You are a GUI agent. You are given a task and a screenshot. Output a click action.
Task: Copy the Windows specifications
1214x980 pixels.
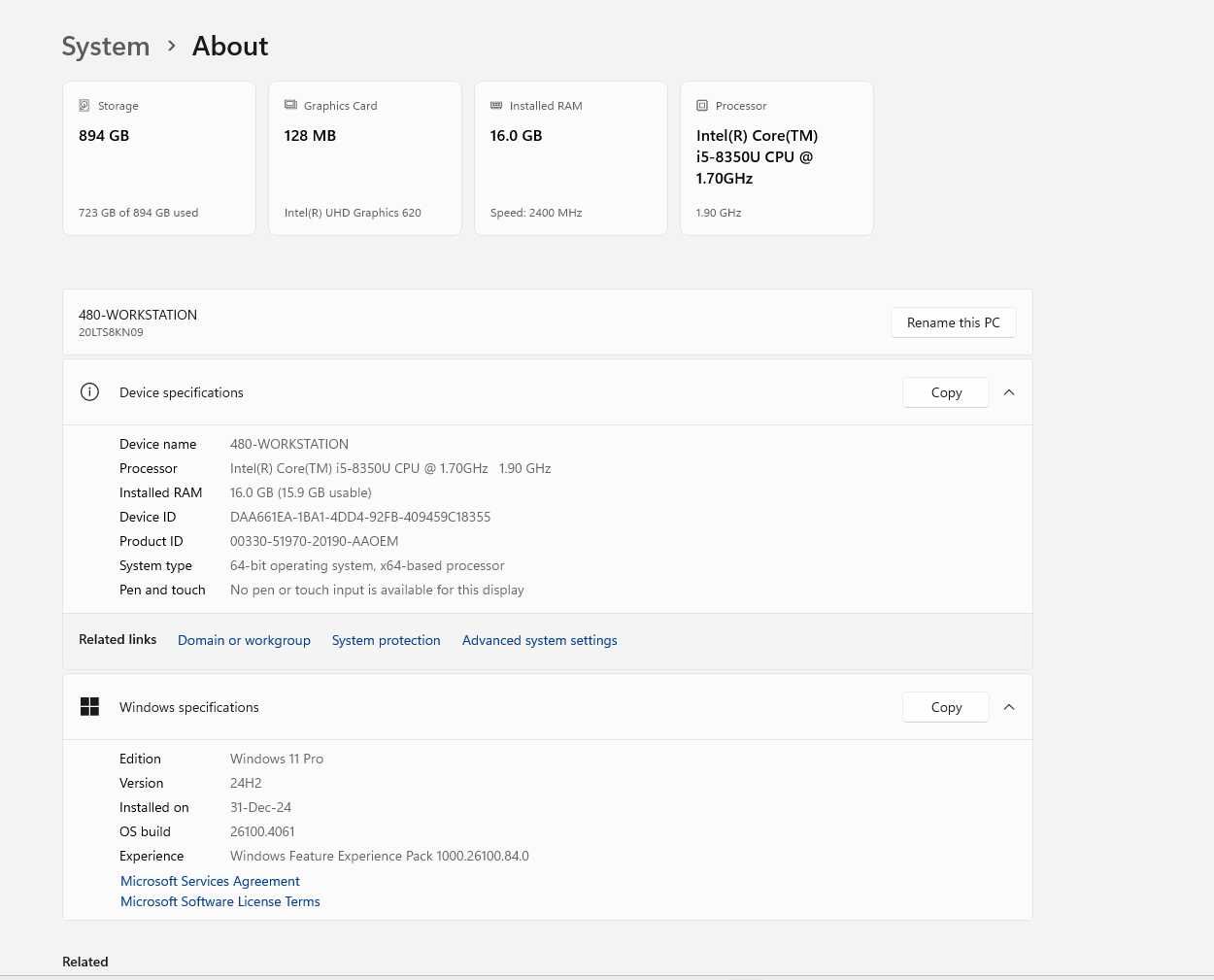pos(946,707)
